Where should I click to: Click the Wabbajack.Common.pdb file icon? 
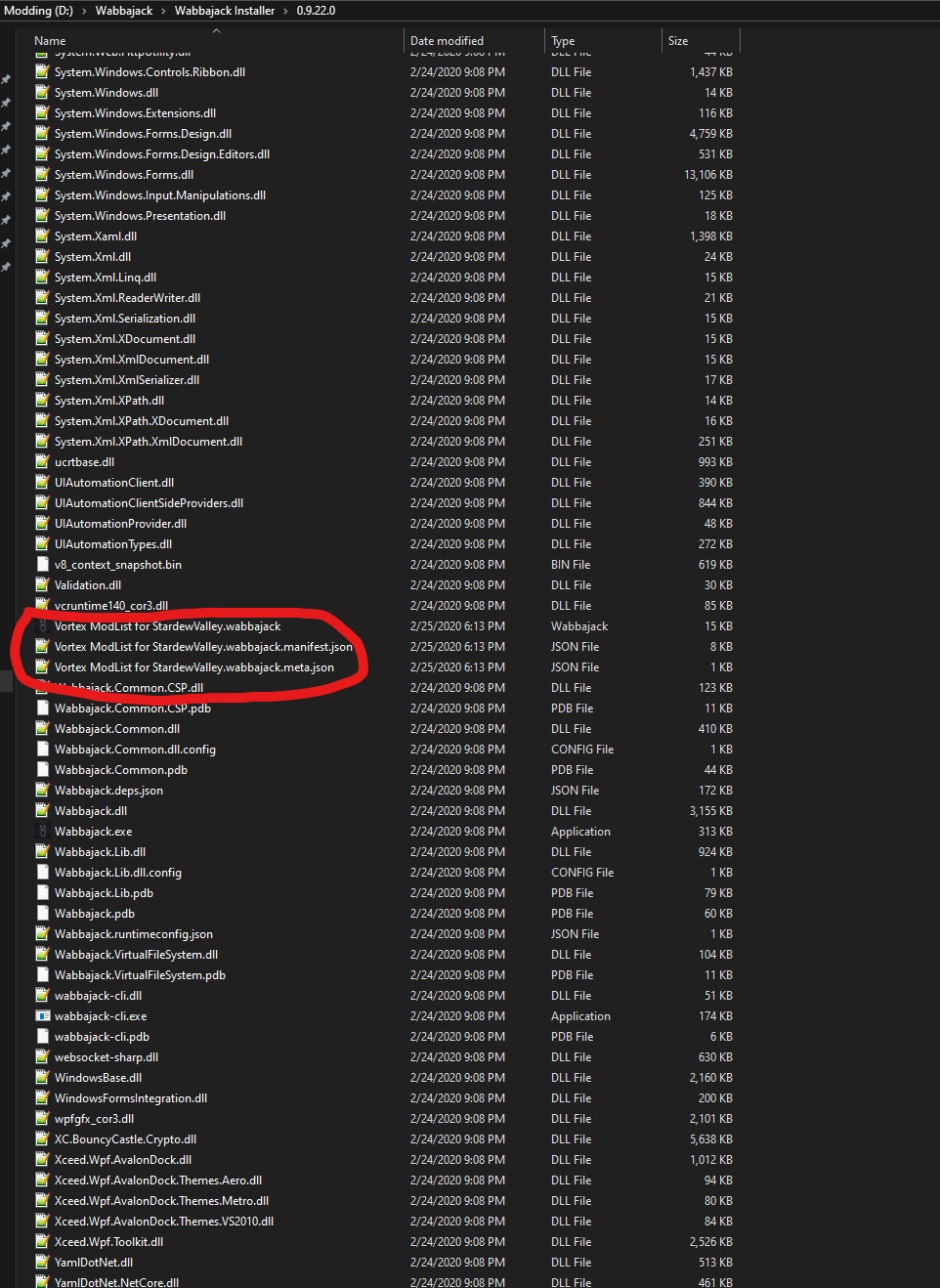(43, 769)
